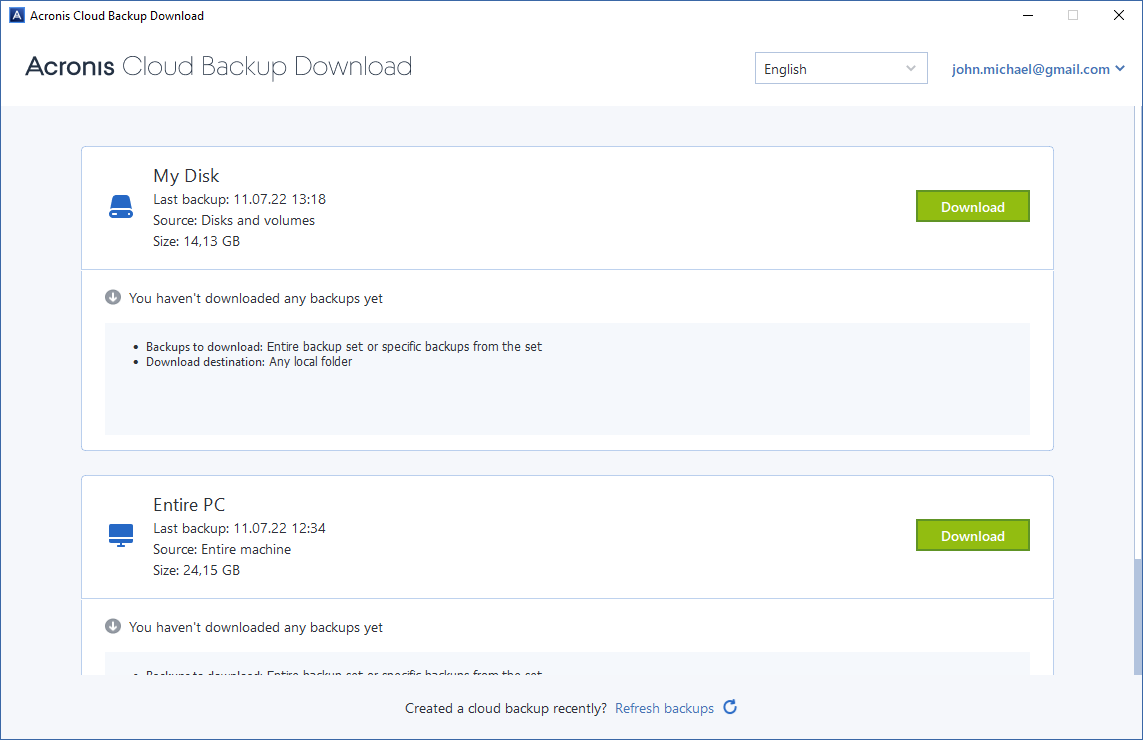Click 'Last backup: 11.07.22 12:34' text
The height and width of the screenshot is (740, 1143).
click(239, 528)
